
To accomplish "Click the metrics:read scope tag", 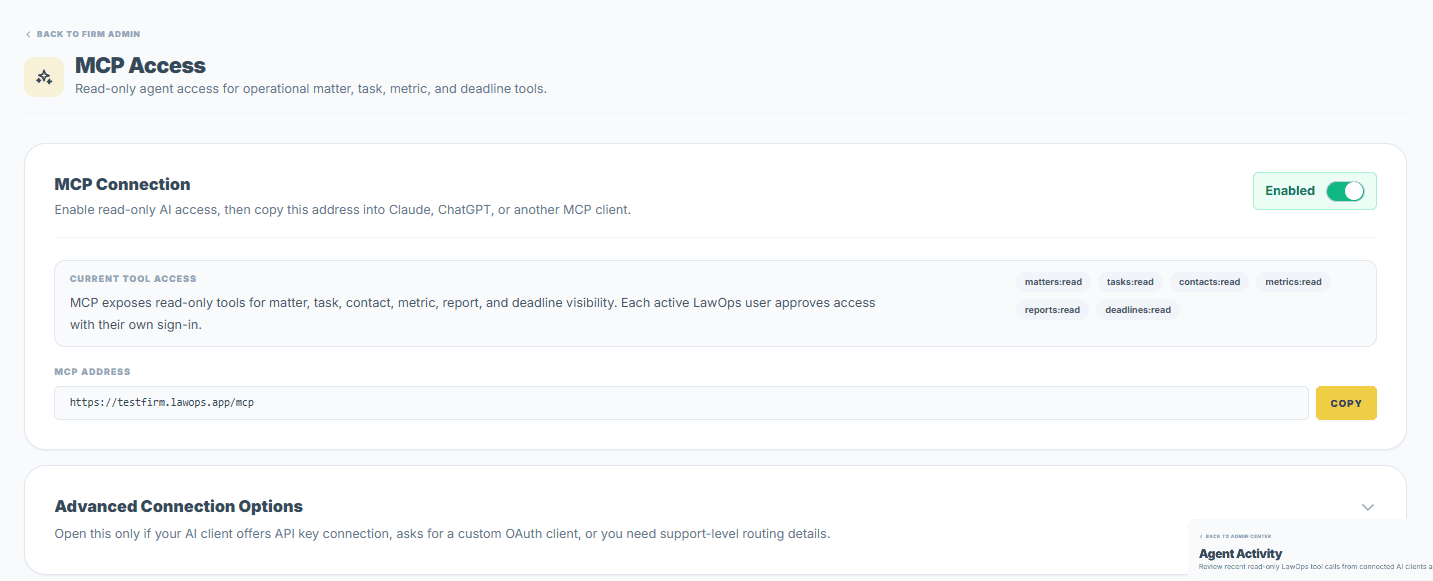I will pyautogui.click(x=1293, y=282).
